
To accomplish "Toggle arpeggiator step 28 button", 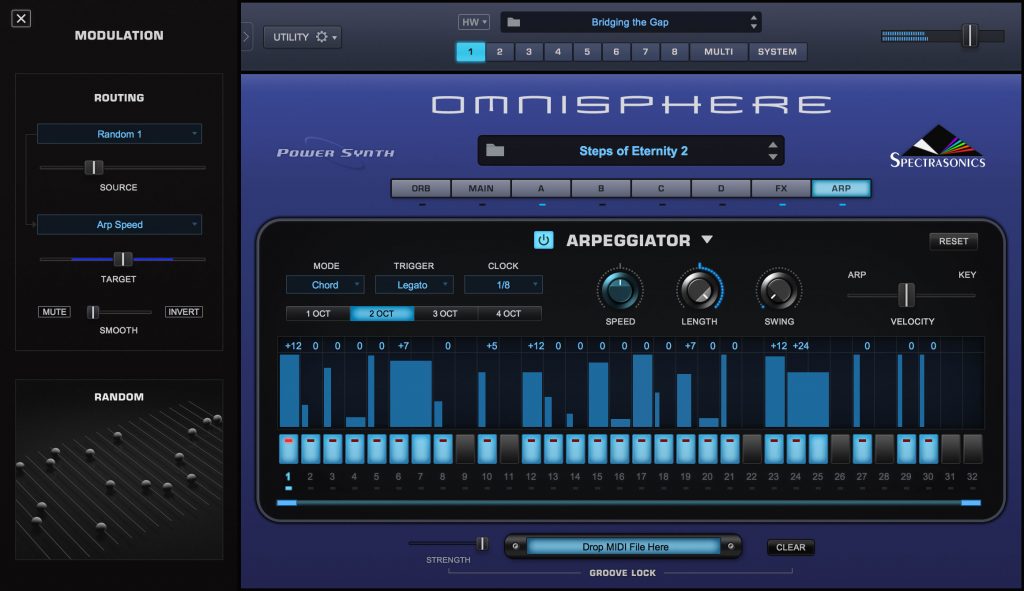I will coord(884,449).
